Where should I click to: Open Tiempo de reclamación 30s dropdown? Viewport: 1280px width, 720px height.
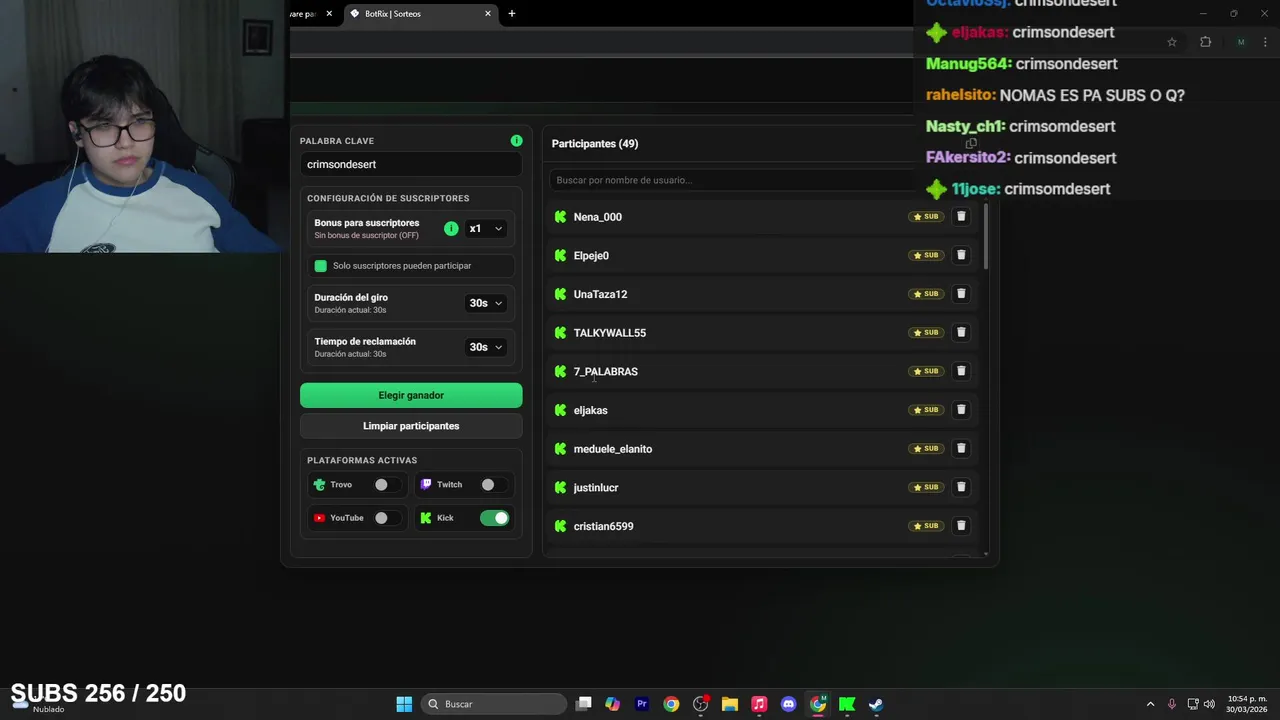tap(486, 347)
